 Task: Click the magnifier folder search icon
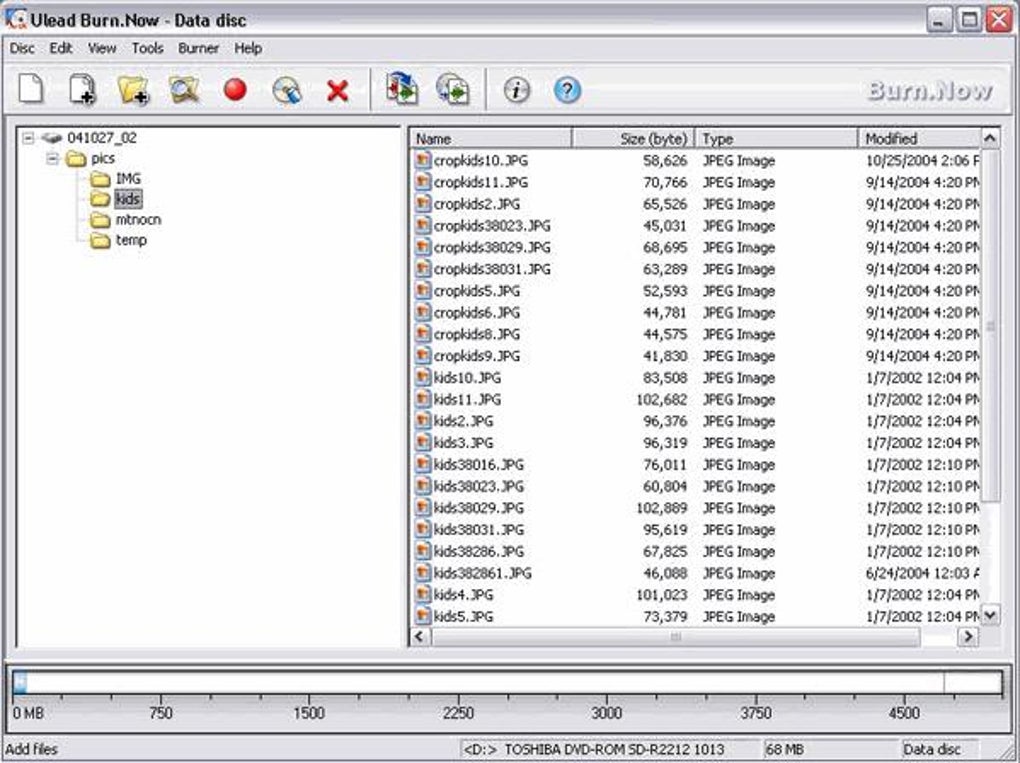(x=184, y=90)
